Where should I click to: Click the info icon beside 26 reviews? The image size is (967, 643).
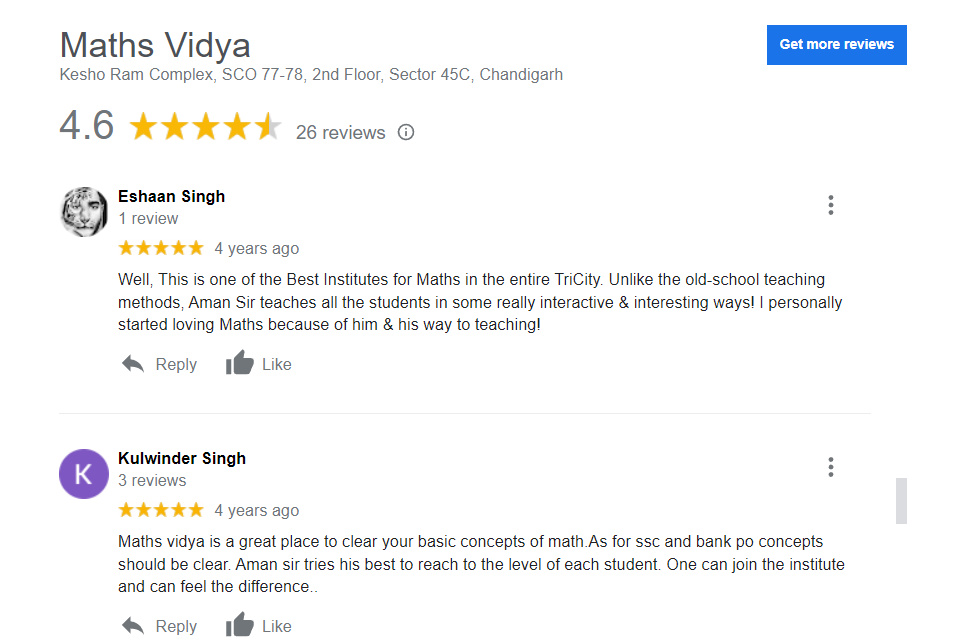tap(406, 132)
